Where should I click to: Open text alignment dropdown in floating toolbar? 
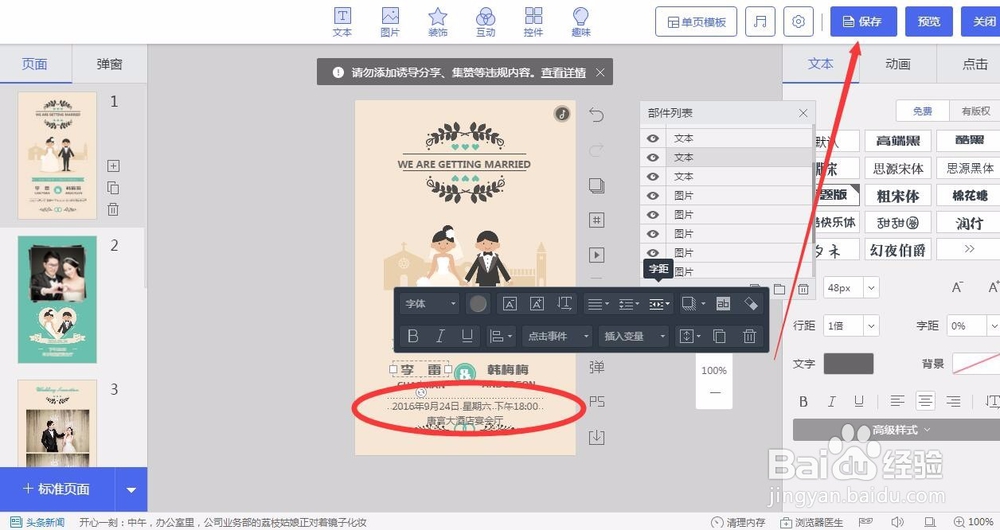pos(598,304)
